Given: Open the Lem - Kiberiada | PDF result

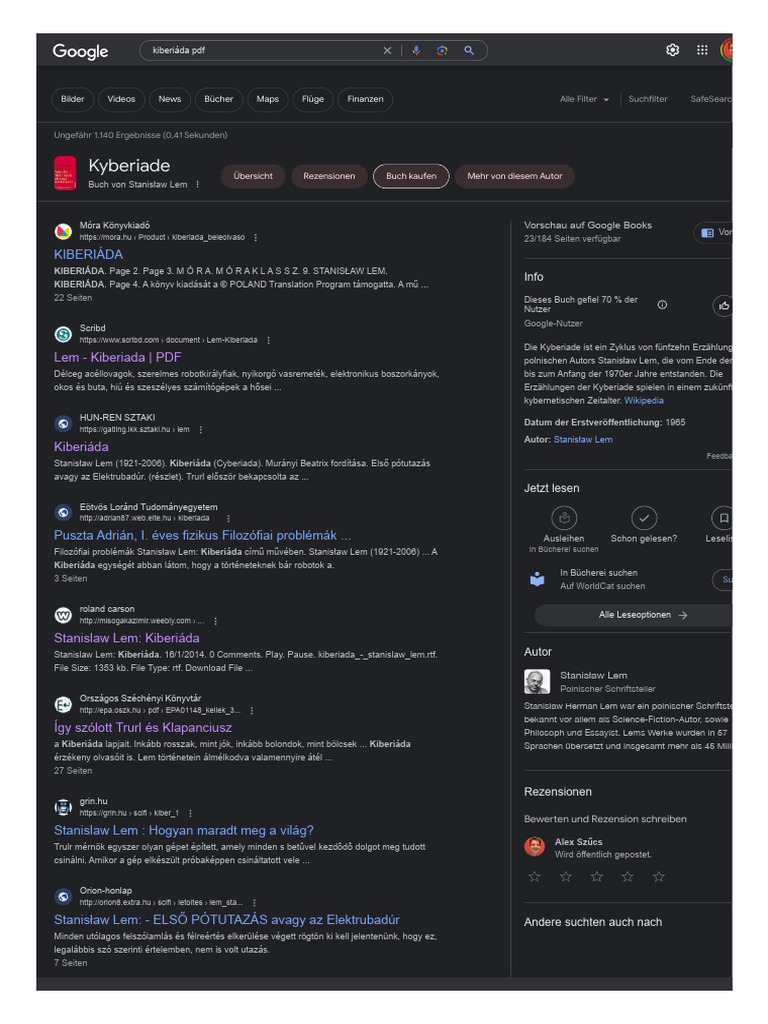Looking at the screenshot, I should tap(118, 357).
